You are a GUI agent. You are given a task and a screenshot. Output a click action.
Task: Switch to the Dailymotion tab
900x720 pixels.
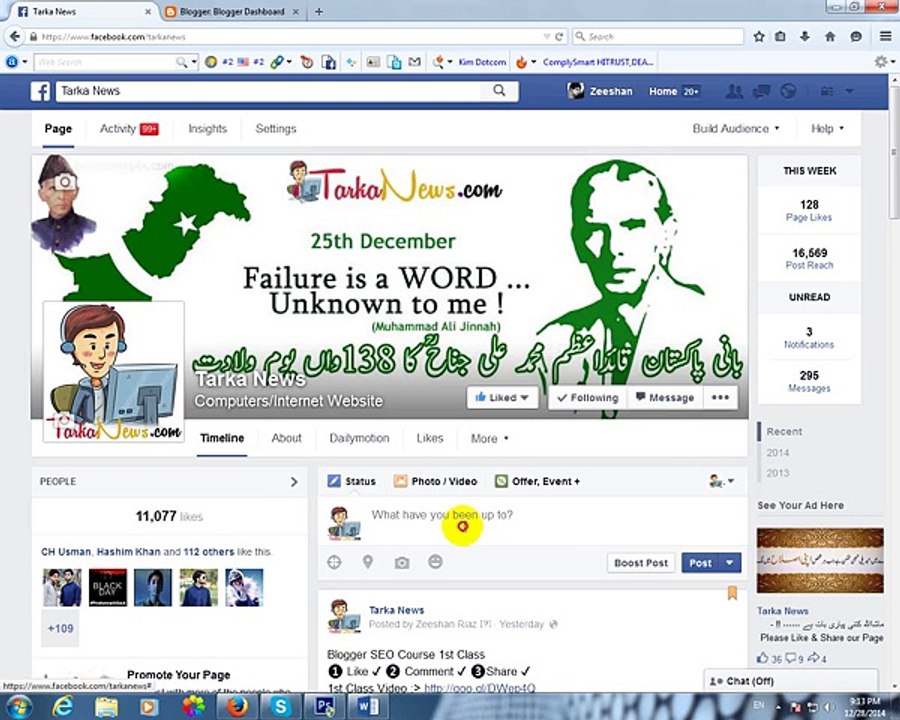click(x=359, y=438)
